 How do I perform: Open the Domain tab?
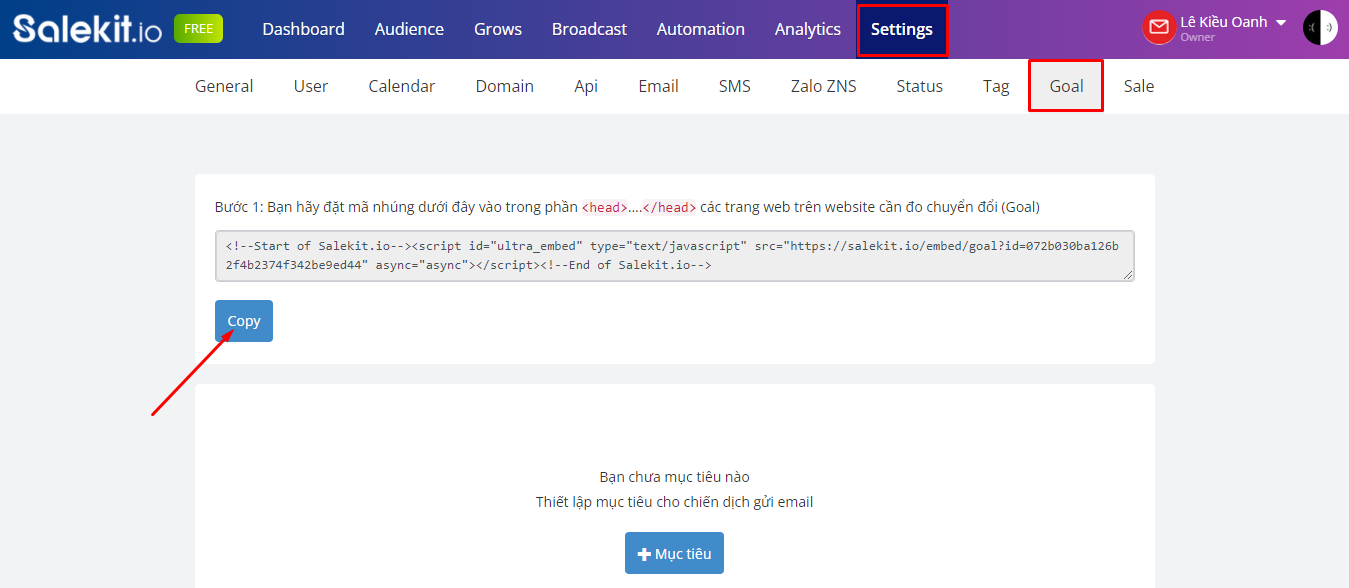pos(505,86)
